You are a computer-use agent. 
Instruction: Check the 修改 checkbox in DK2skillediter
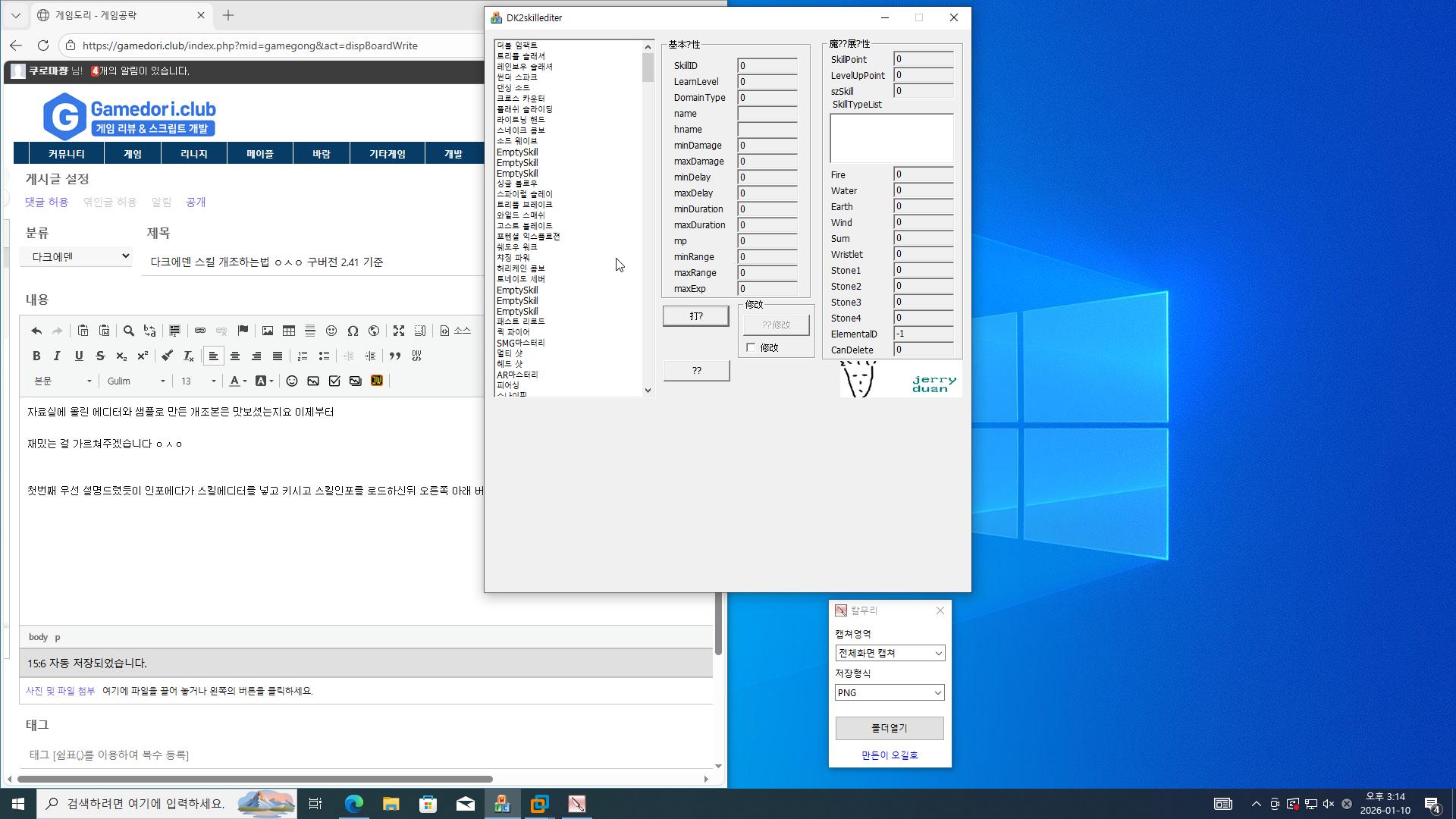(751, 347)
